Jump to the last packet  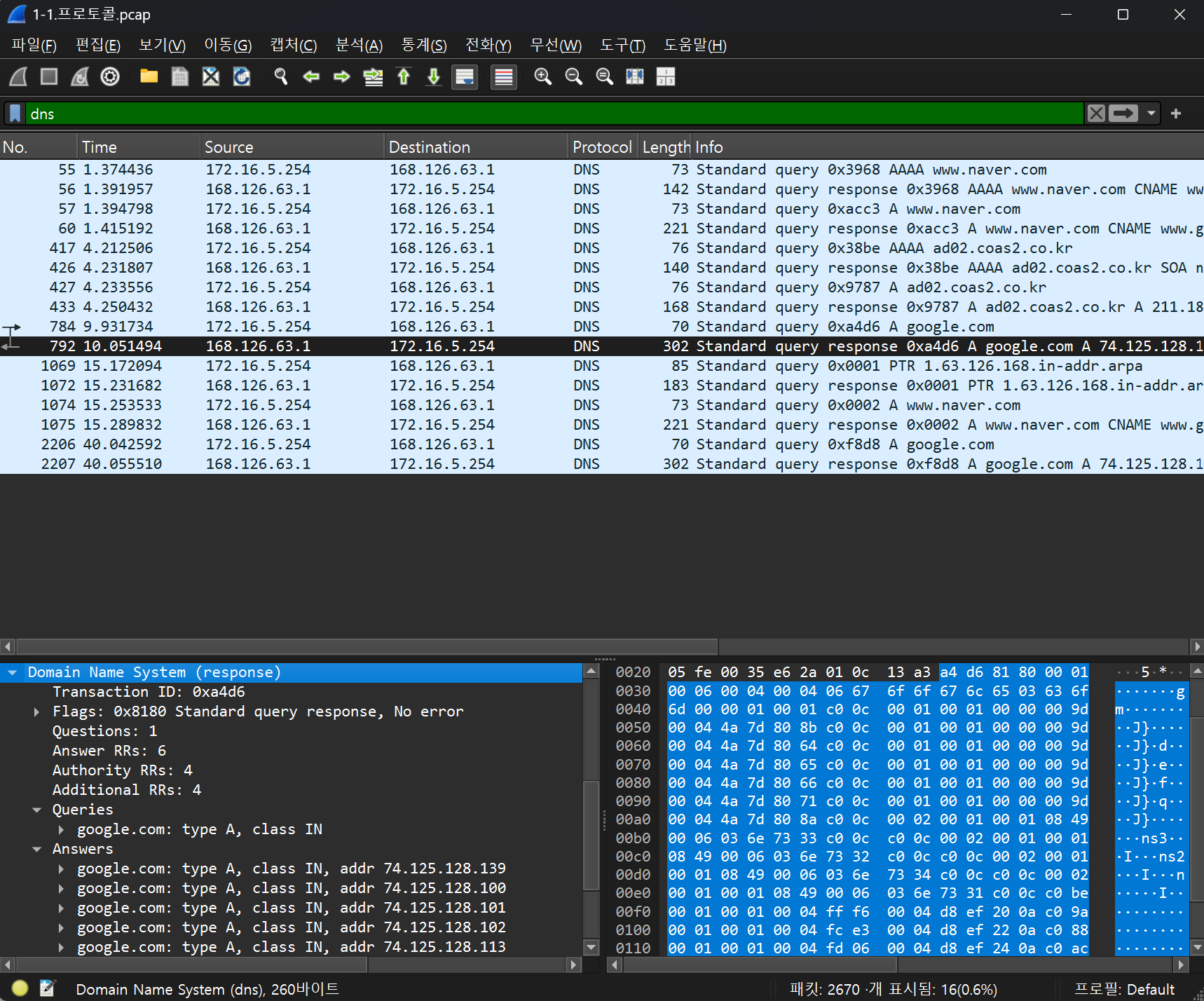(x=434, y=76)
